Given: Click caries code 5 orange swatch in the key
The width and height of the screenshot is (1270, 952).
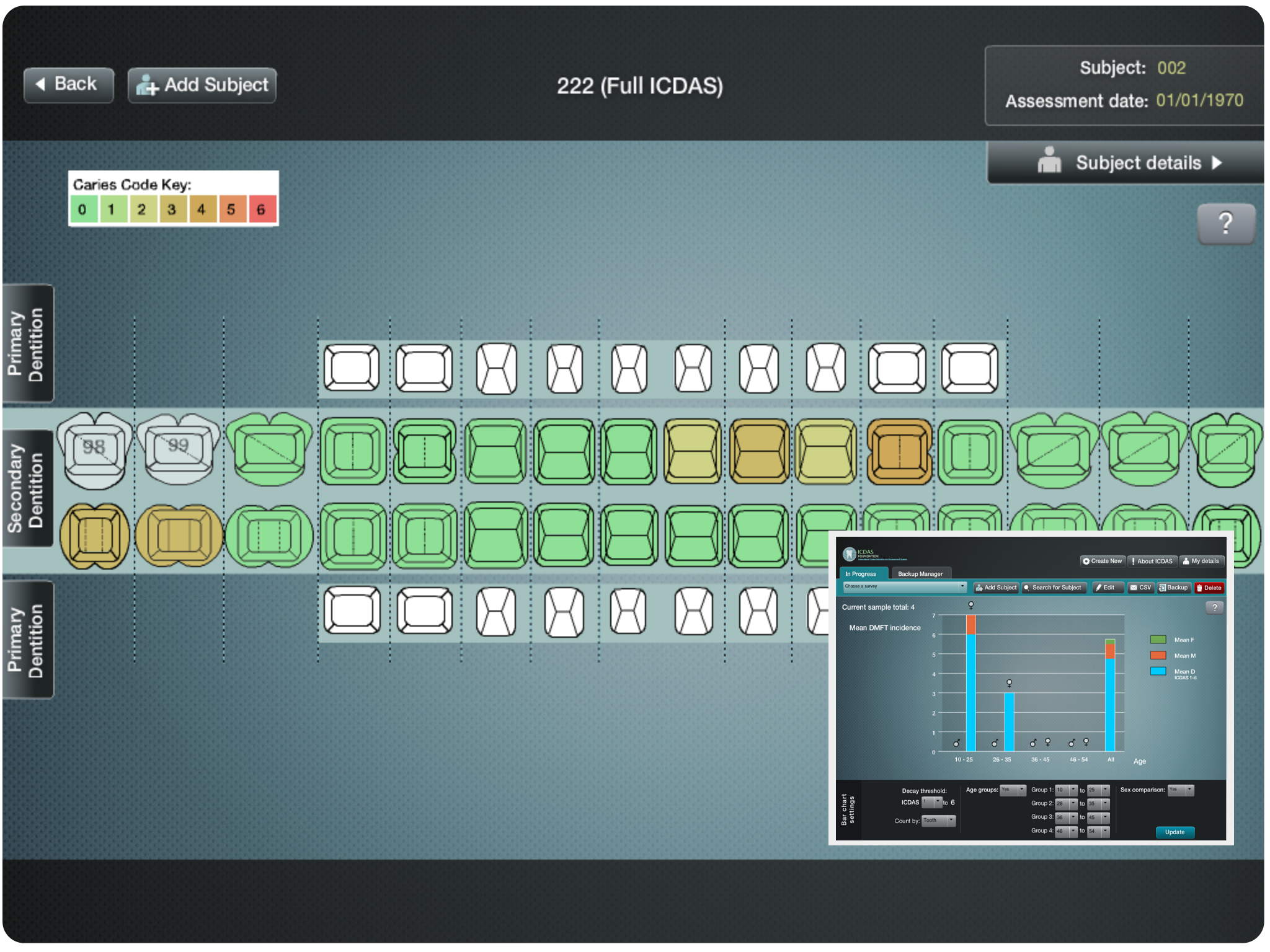Looking at the screenshot, I should [x=232, y=209].
